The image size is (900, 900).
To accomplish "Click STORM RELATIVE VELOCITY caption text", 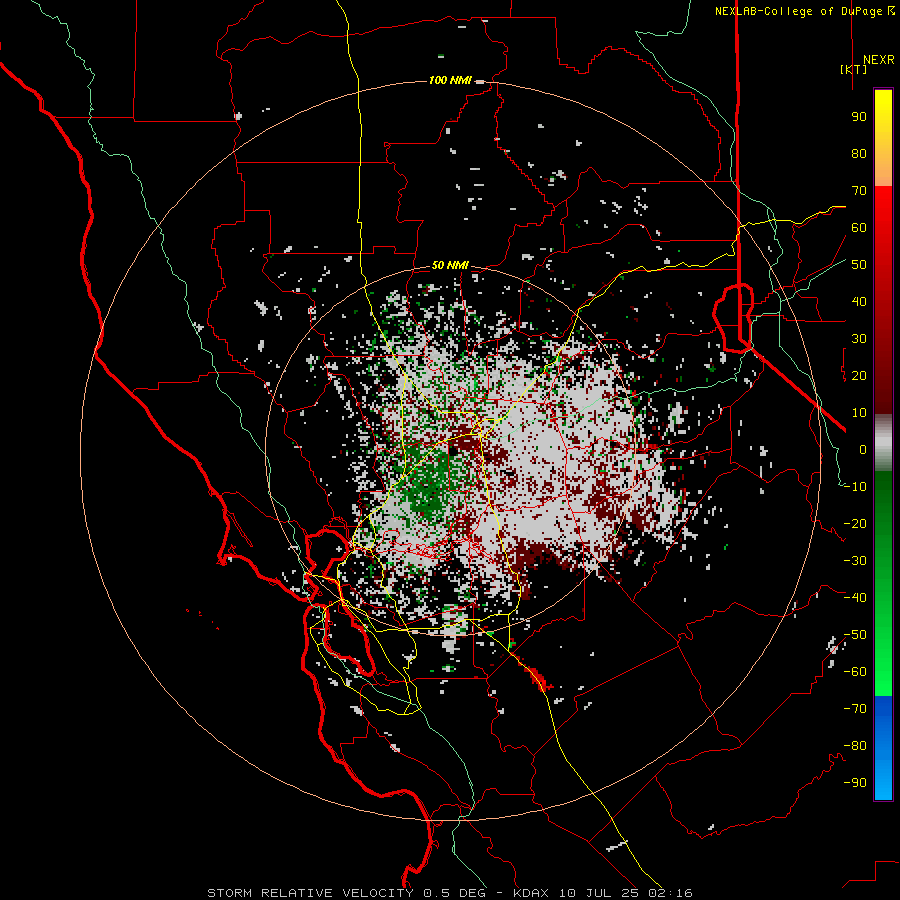I will (310, 893).
